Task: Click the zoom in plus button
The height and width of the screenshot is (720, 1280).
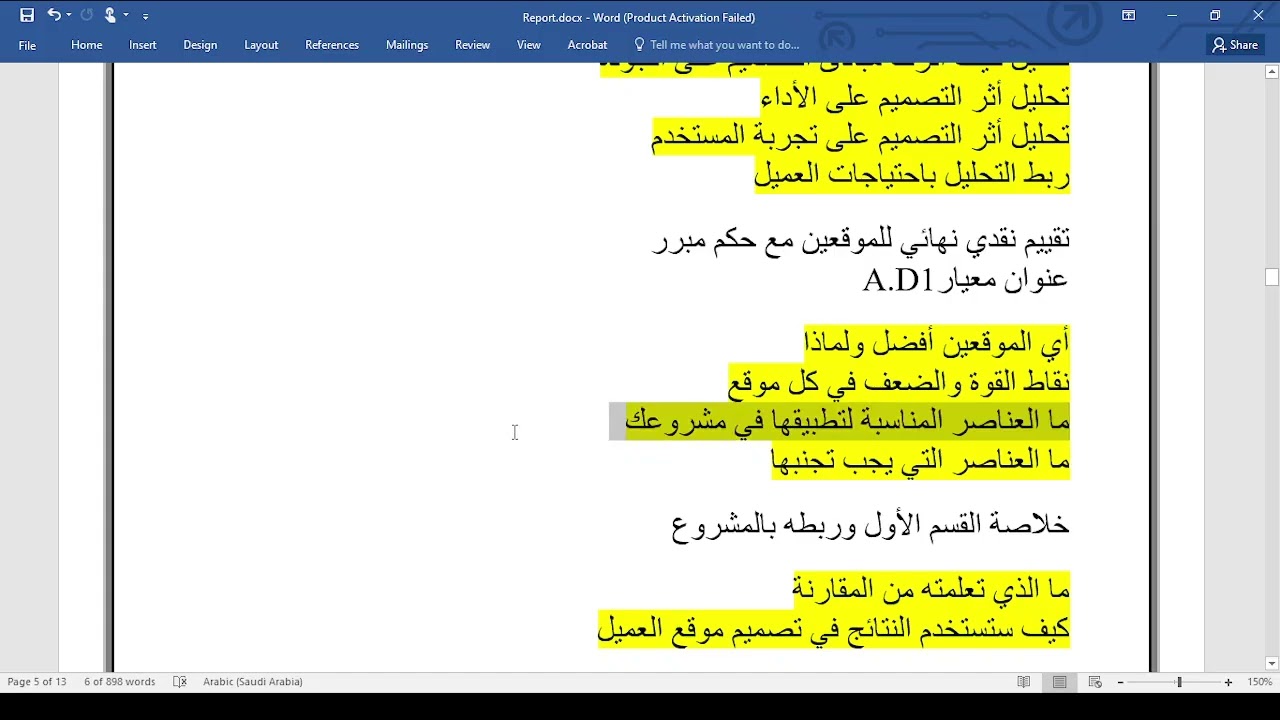Action: click(1228, 682)
